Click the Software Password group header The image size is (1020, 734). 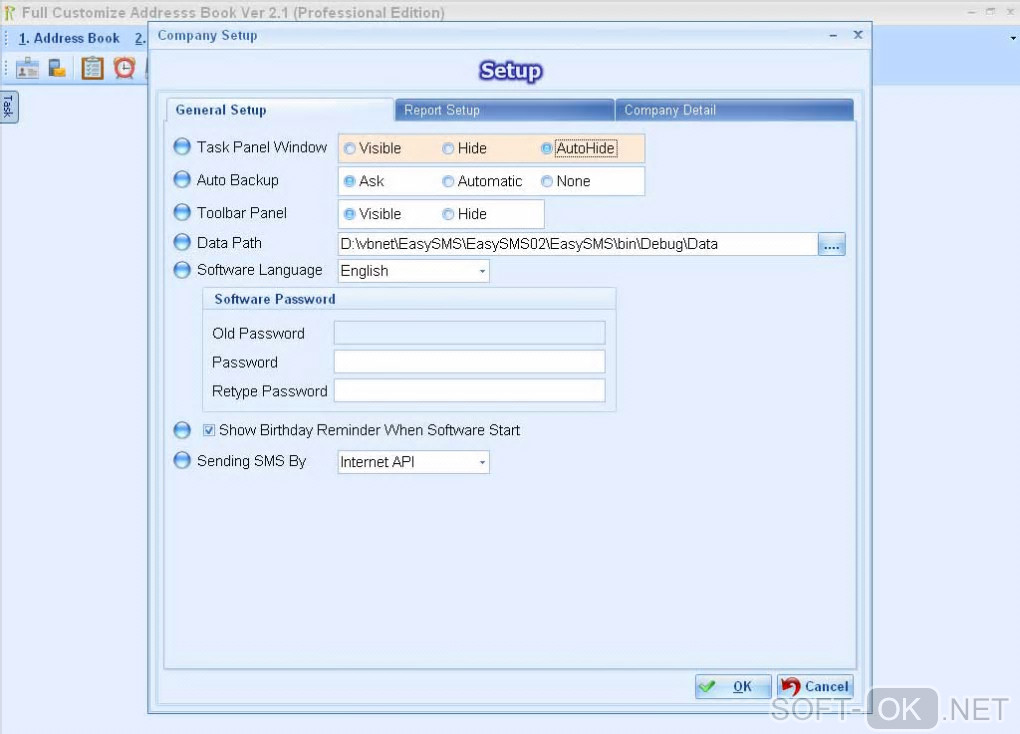(x=409, y=299)
